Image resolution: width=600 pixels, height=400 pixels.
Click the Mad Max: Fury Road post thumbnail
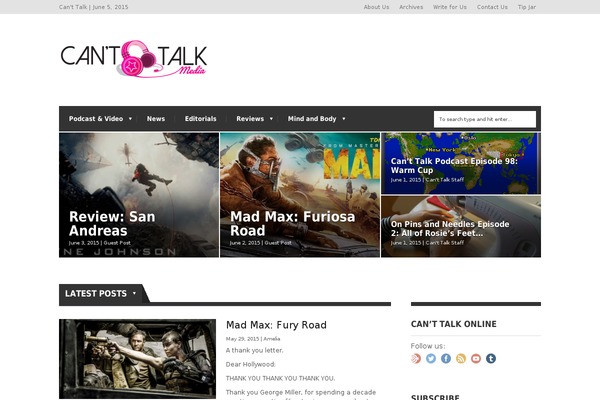pos(137,359)
